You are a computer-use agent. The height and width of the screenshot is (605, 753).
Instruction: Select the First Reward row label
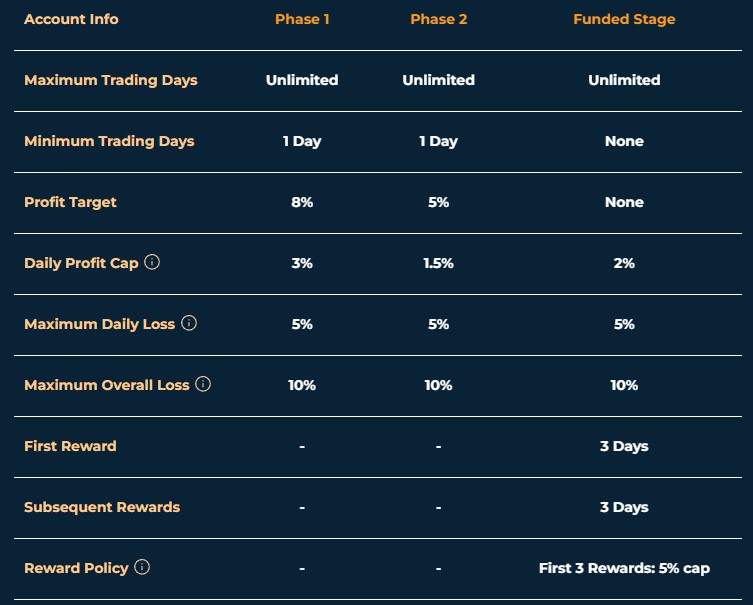click(70, 446)
